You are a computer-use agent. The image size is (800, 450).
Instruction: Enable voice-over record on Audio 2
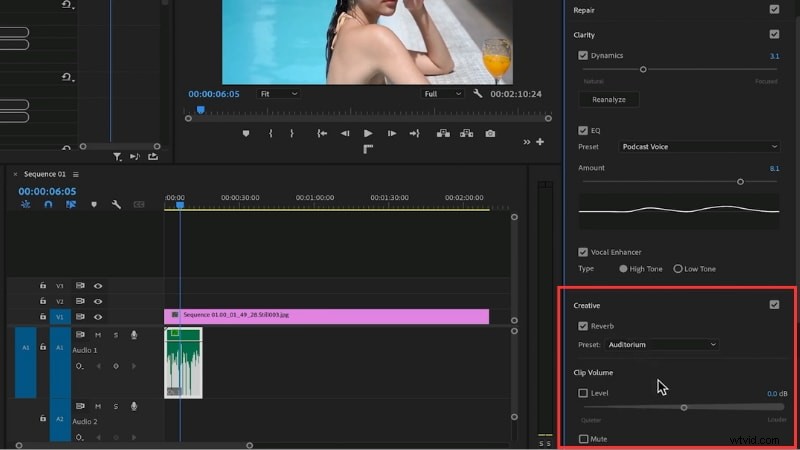(x=134, y=406)
